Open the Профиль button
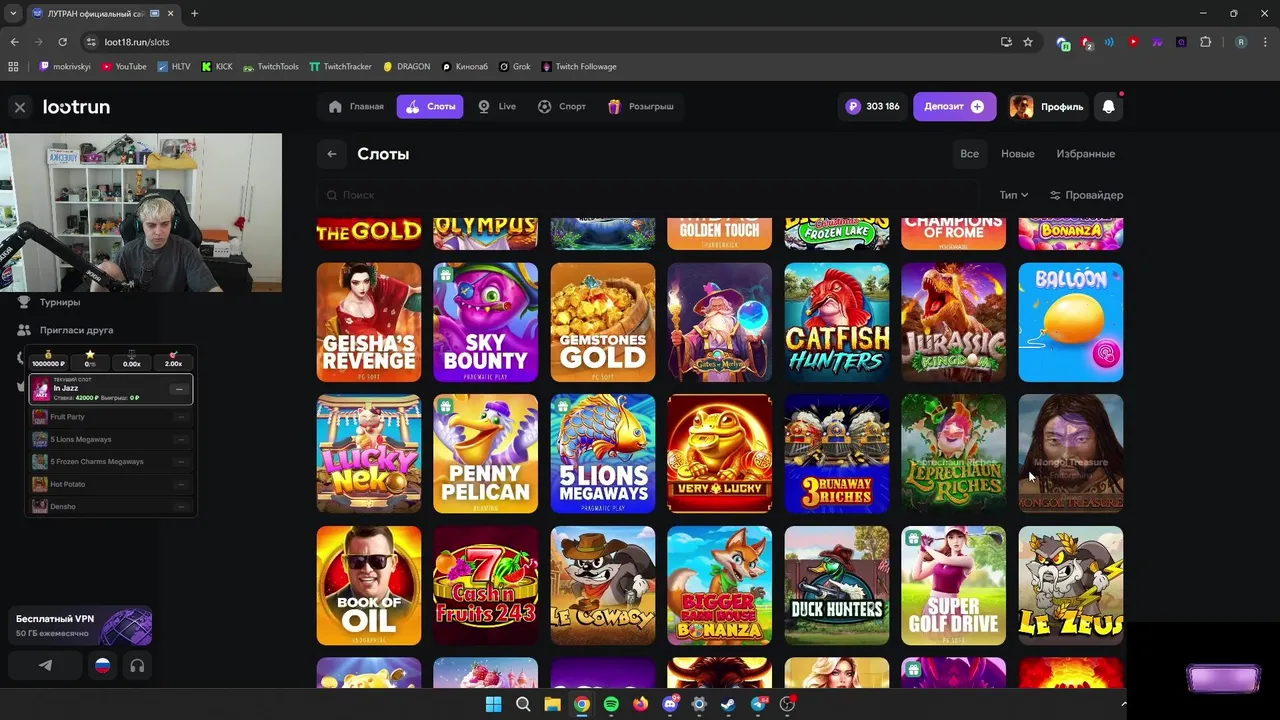This screenshot has width=1280, height=720. [x=1046, y=107]
